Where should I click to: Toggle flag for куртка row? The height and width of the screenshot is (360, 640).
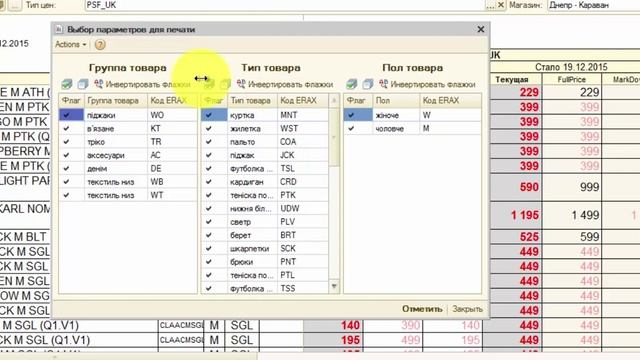[x=209, y=115]
